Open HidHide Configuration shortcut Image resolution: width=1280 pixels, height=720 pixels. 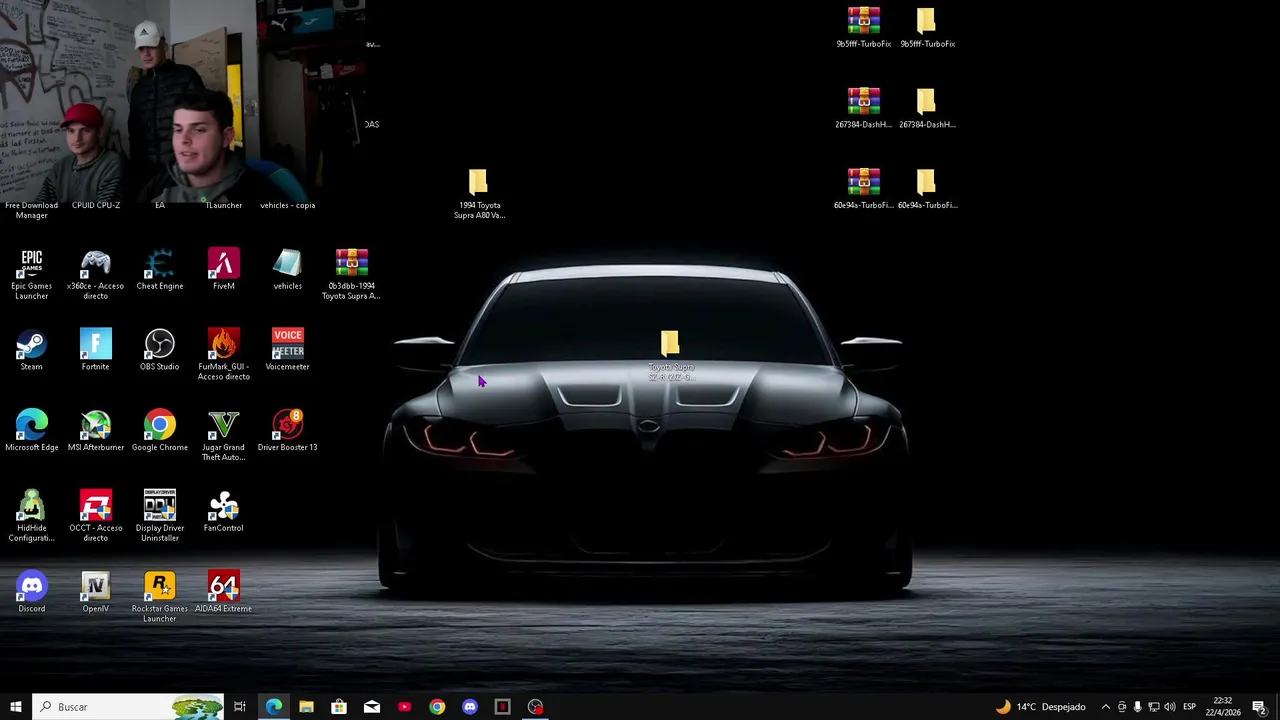tap(32, 516)
